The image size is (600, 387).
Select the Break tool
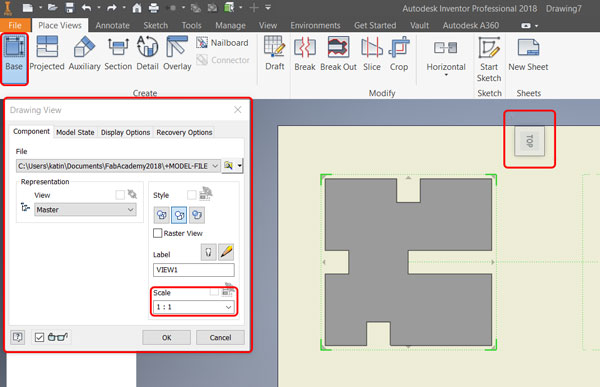tap(305, 54)
